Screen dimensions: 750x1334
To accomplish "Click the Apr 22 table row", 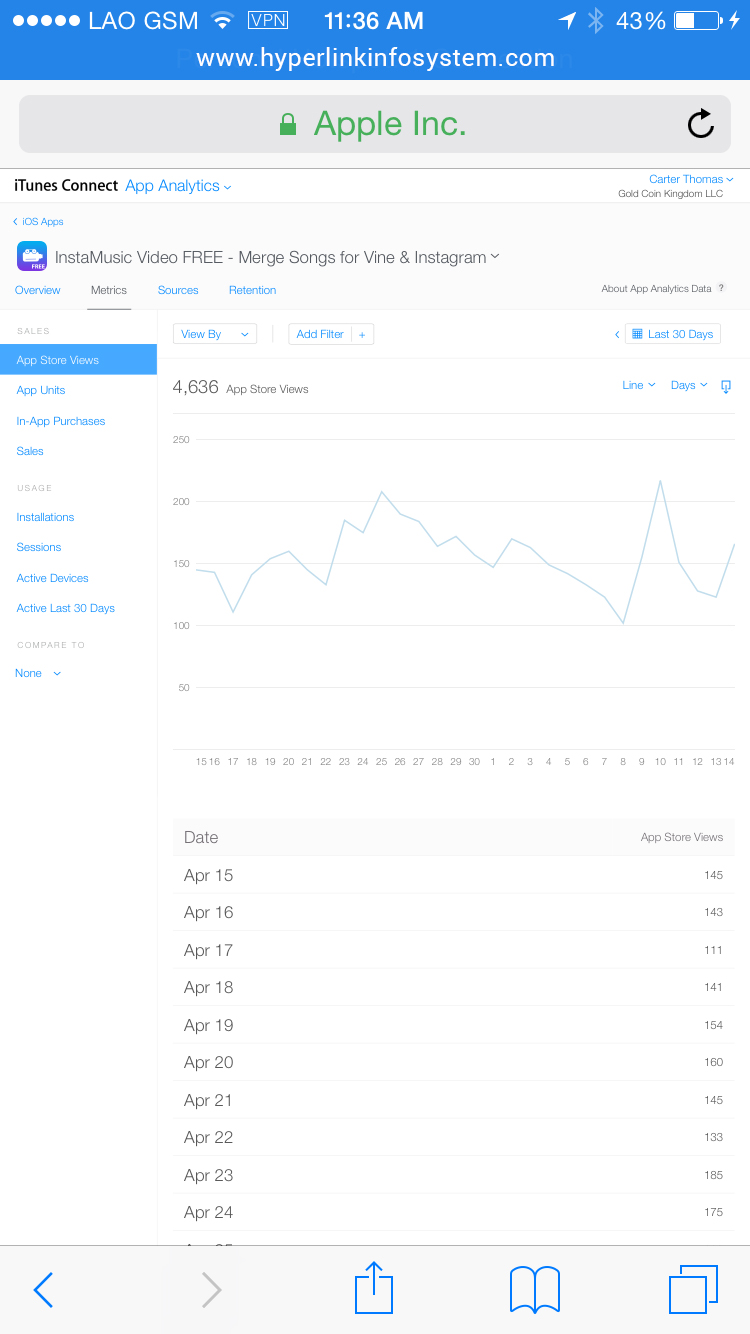I will (x=454, y=1137).
